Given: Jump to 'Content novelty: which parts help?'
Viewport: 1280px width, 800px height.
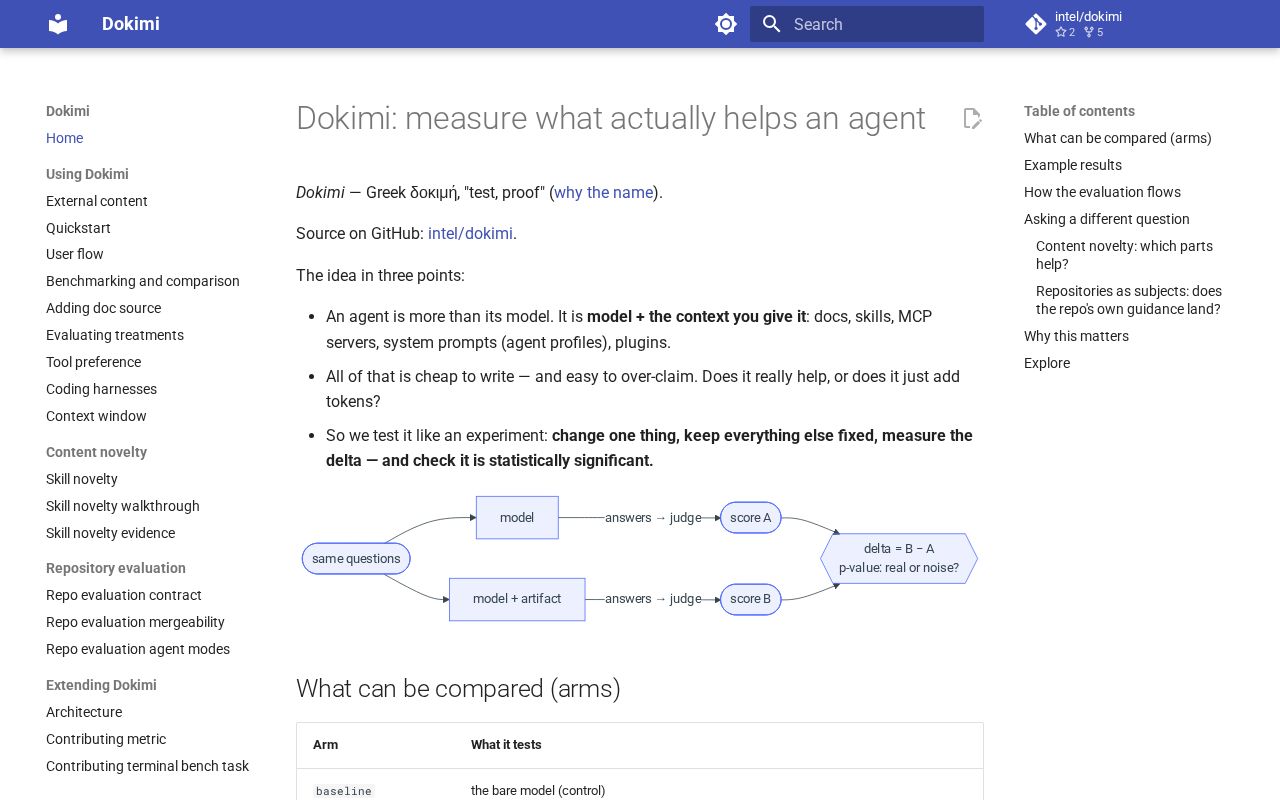Looking at the screenshot, I should click(x=1124, y=255).
